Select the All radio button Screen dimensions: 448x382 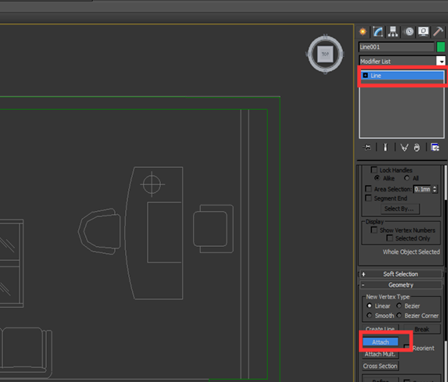[406, 178]
